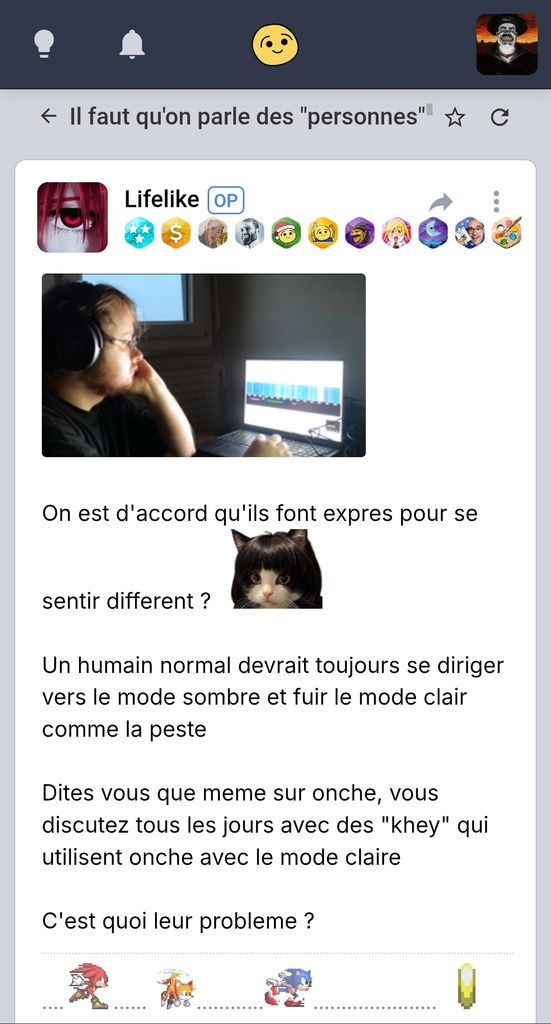Open the photo of man at laptop

(204, 365)
